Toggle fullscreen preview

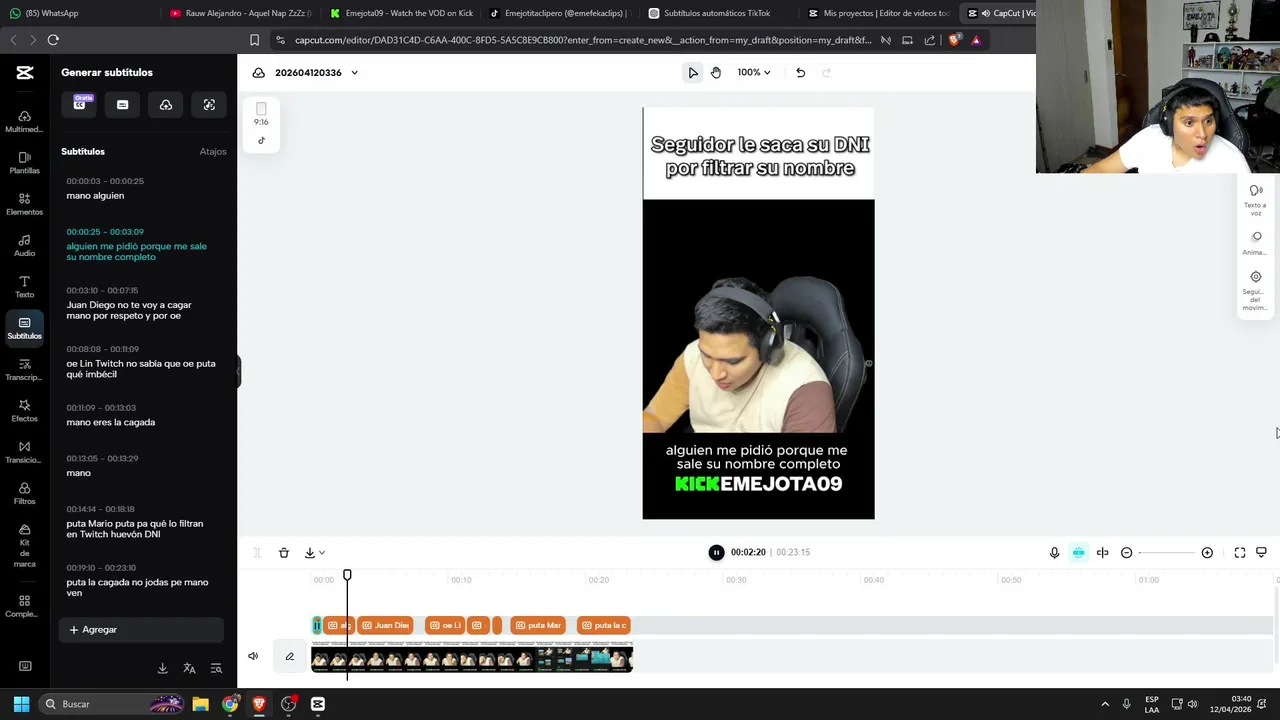click(x=1239, y=552)
